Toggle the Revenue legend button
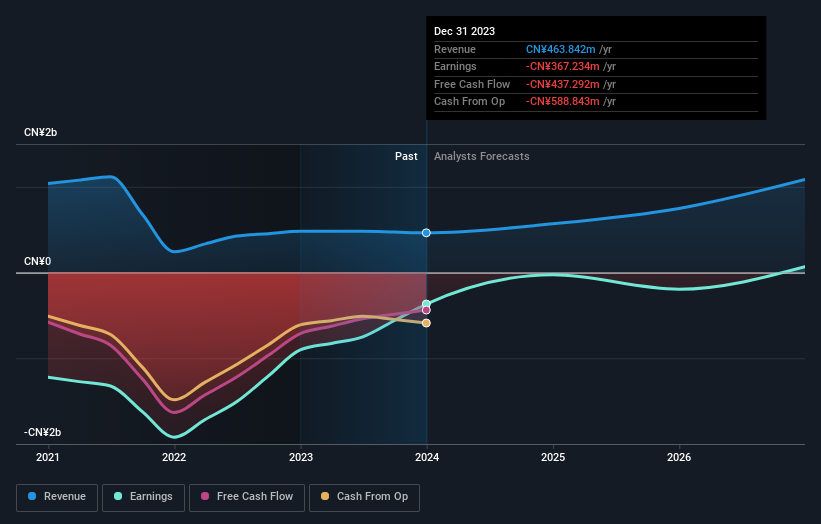The width and height of the screenshot is (821, 524). (x=57, y=497)
